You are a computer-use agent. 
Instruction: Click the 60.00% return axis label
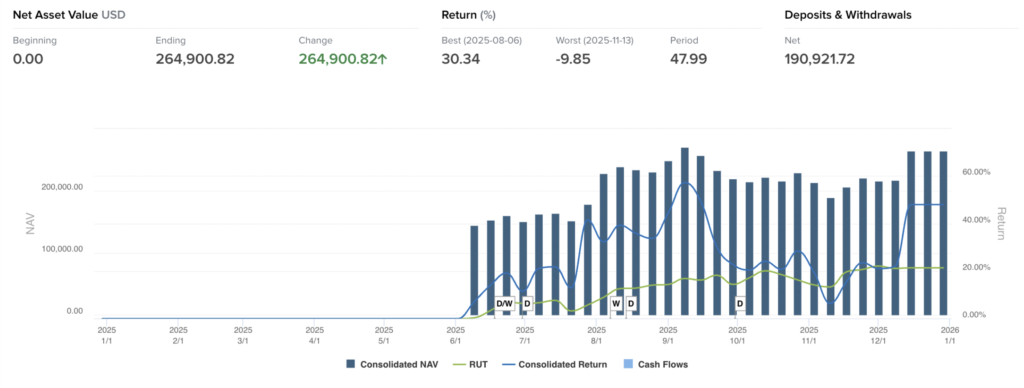click(x=977, y=172)
